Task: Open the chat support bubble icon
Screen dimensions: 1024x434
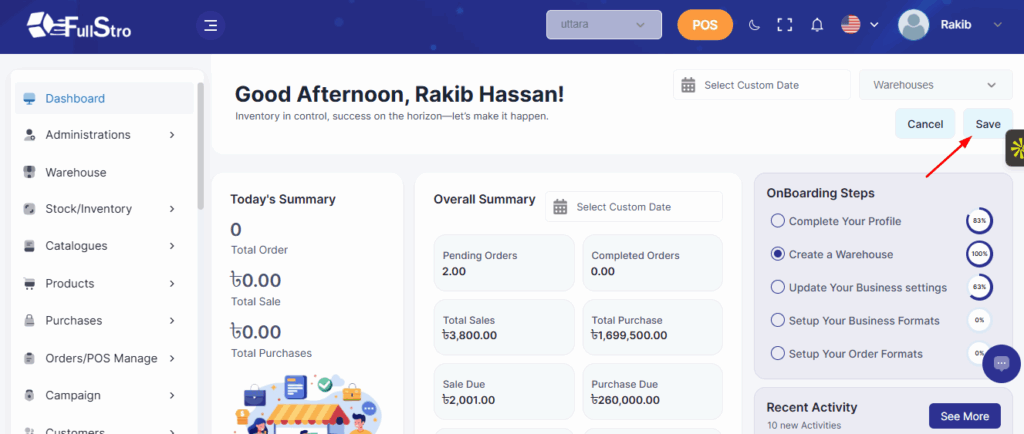Action: pyautogui.click(x=1001, y=364)
